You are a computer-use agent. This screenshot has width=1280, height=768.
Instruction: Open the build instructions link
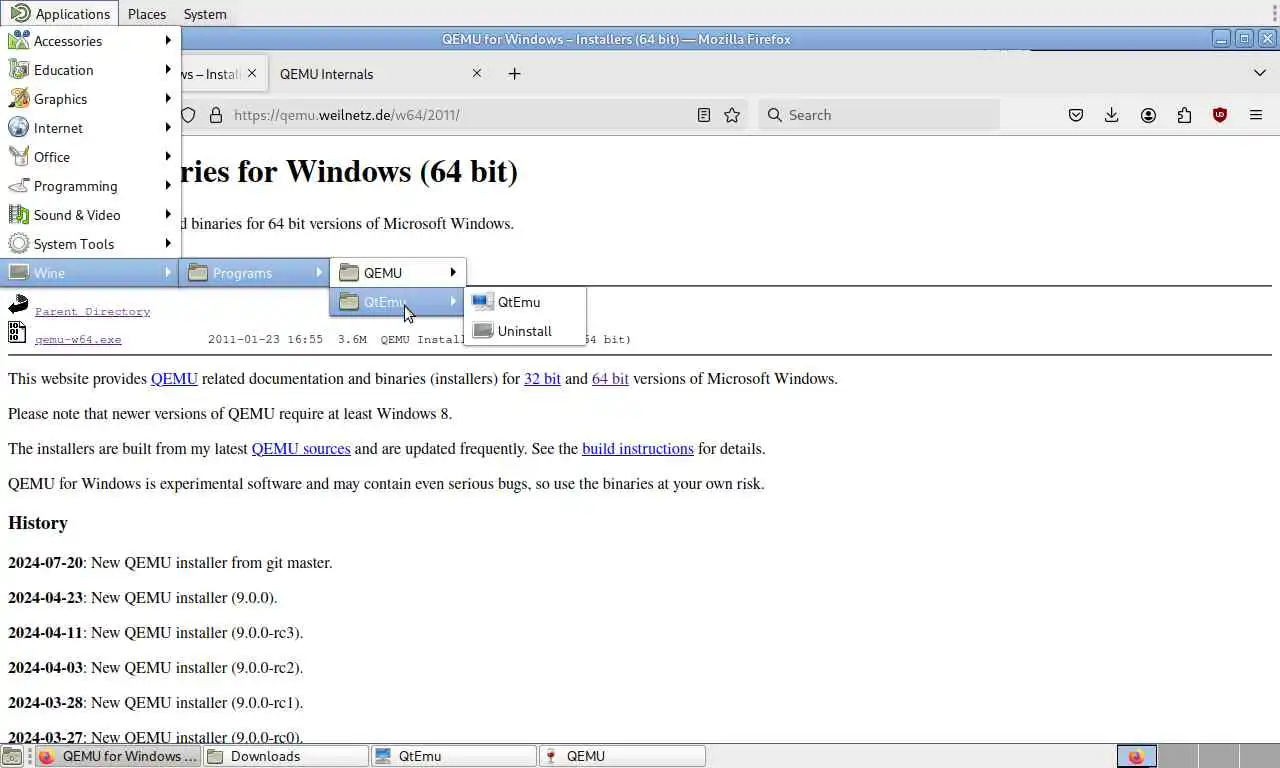638,449
